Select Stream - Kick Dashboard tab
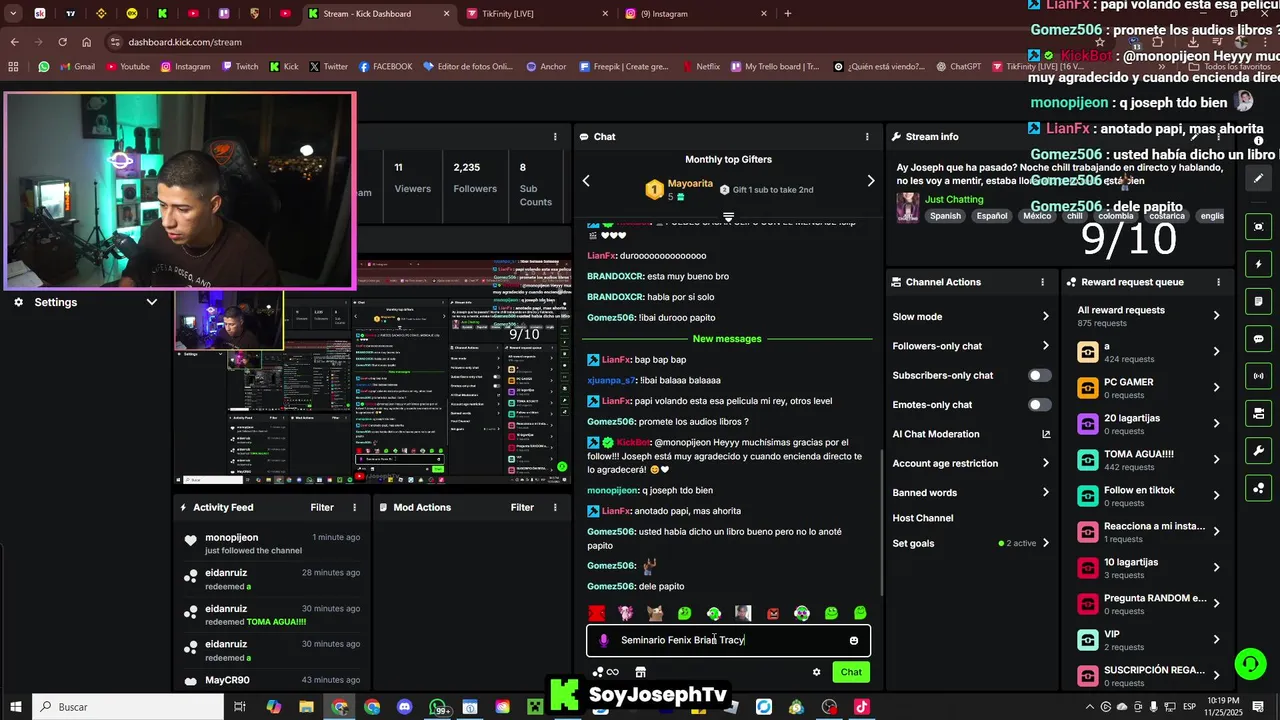The height and width of the screenshot is (720, 1280). tap(379, 14)
